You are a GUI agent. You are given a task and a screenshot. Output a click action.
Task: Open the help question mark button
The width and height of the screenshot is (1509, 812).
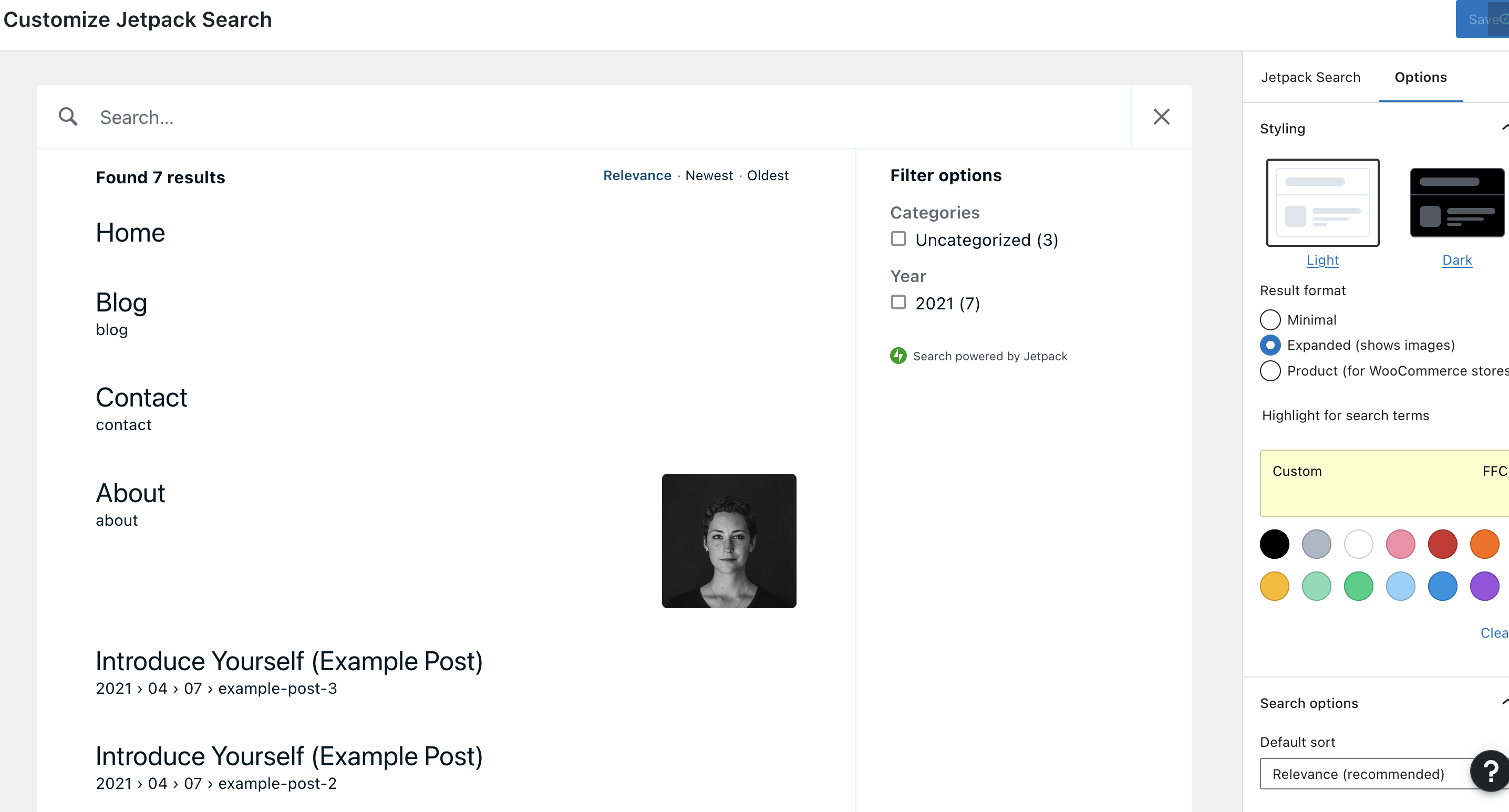point(1490,771)
